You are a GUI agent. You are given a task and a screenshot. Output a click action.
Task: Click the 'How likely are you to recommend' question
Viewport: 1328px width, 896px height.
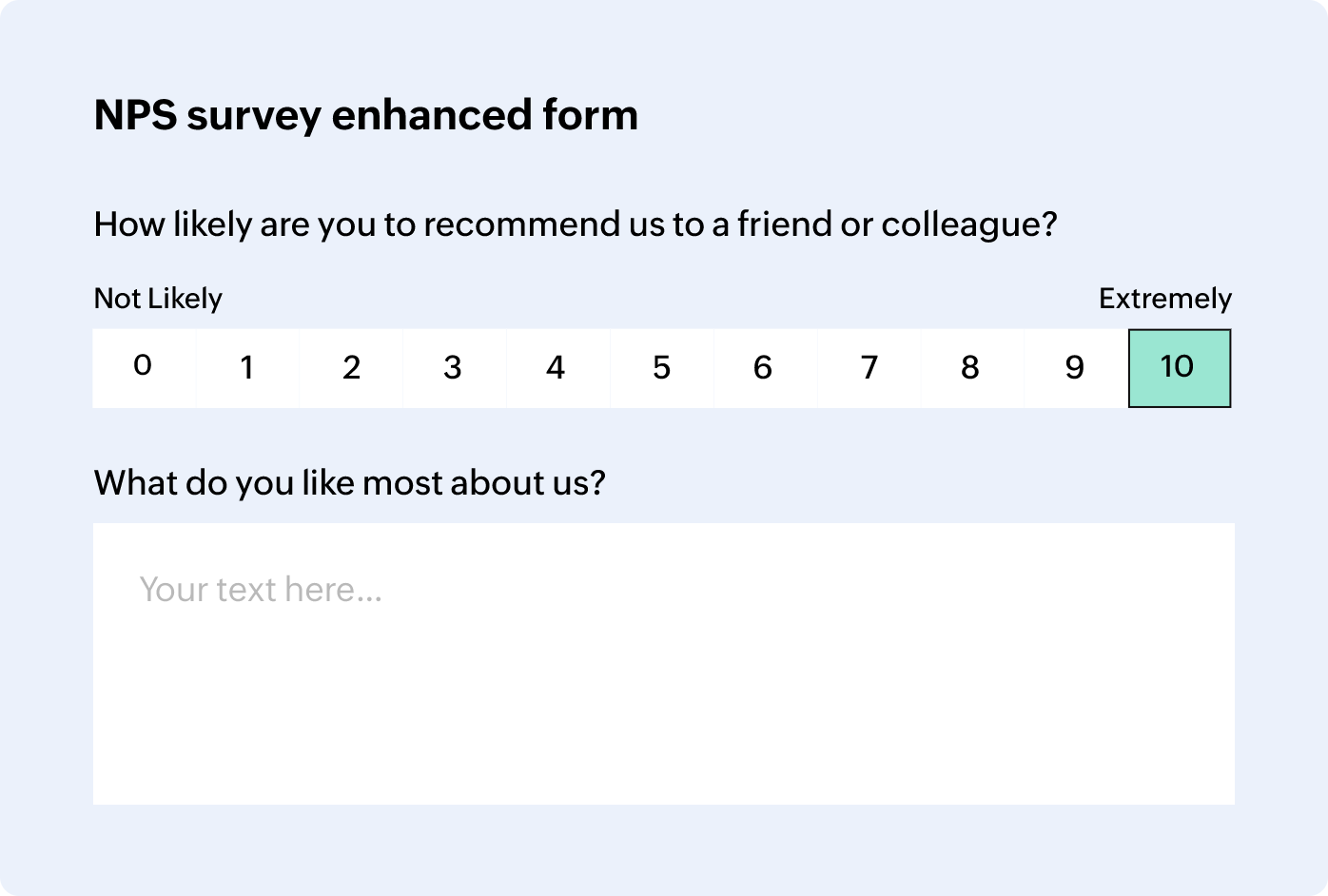[x=575, y=224]
